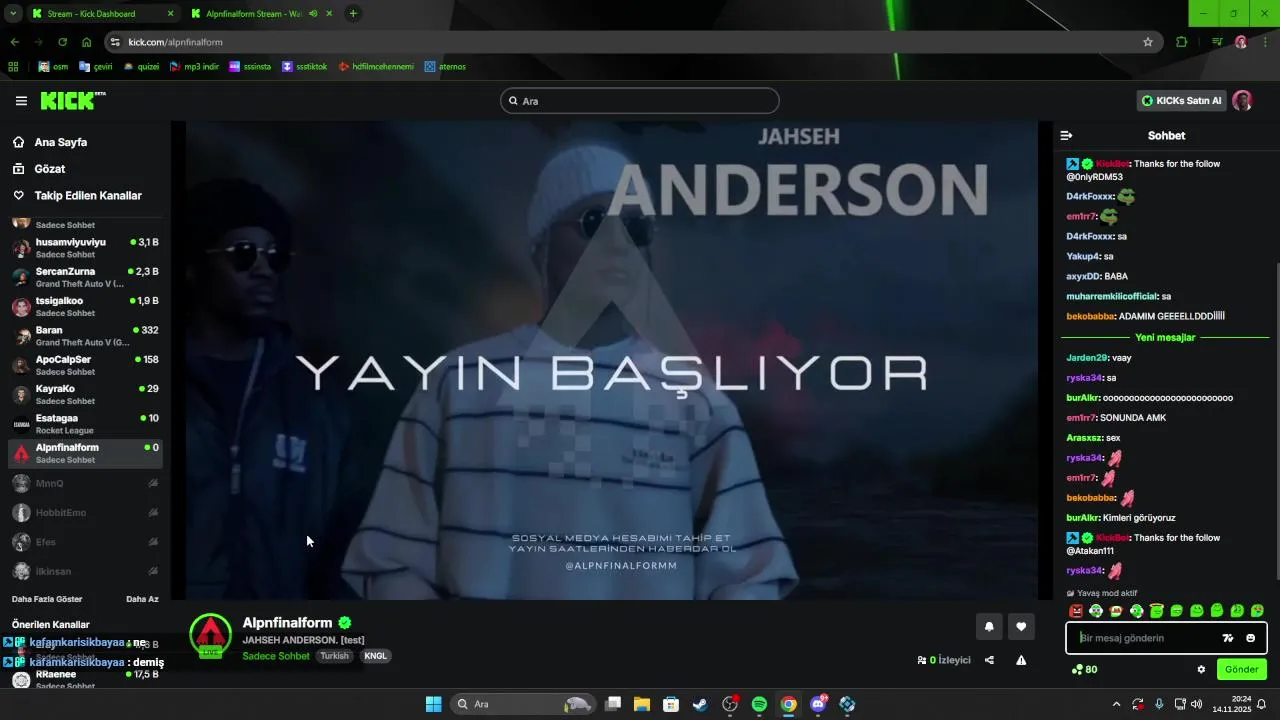The height and width of the screenshot is (720, 1280).
Task: Click the heart follow icon
Action: click(x=1021, y=627)
